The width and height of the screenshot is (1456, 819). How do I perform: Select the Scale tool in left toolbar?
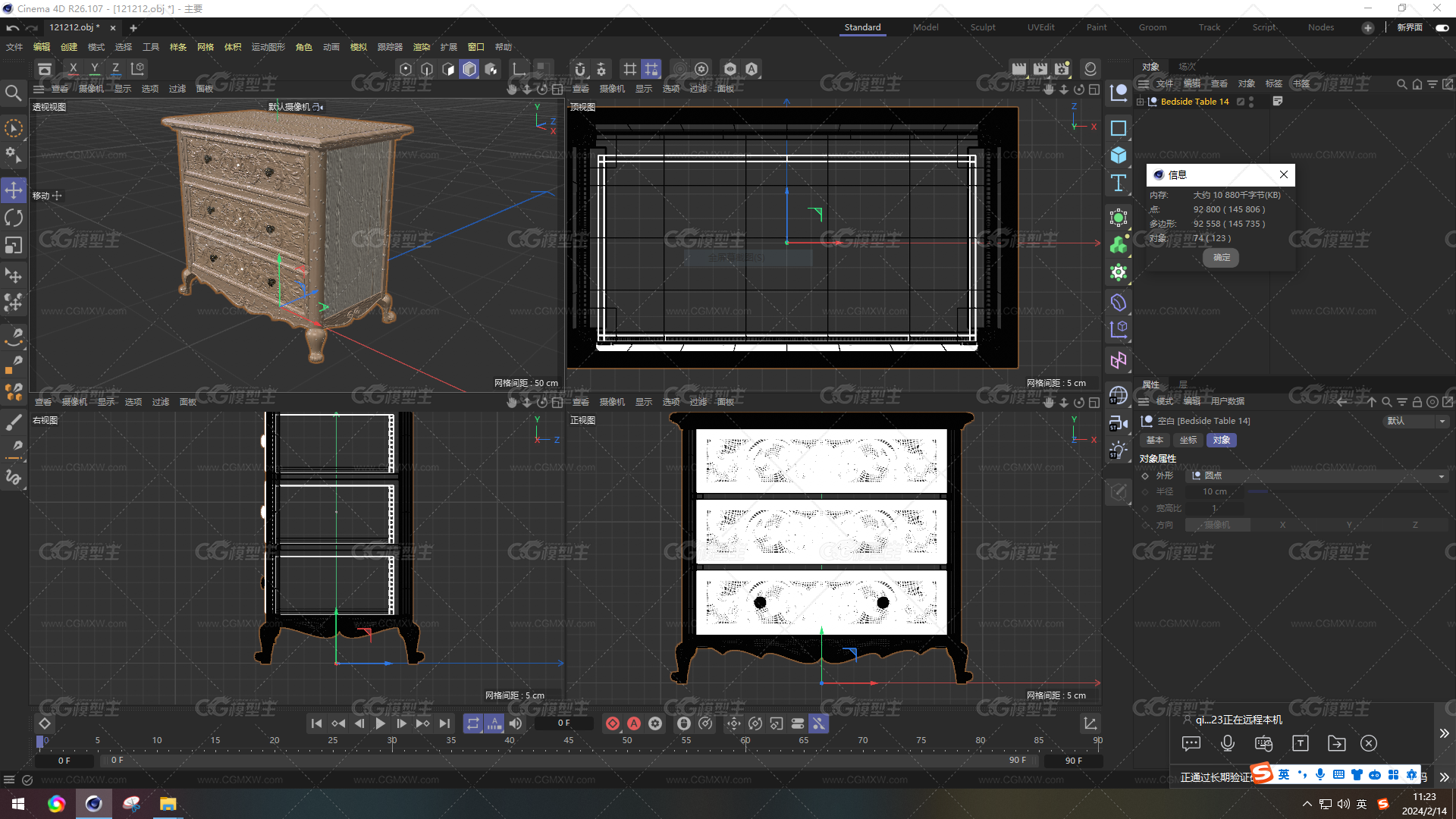click(14, 246)
